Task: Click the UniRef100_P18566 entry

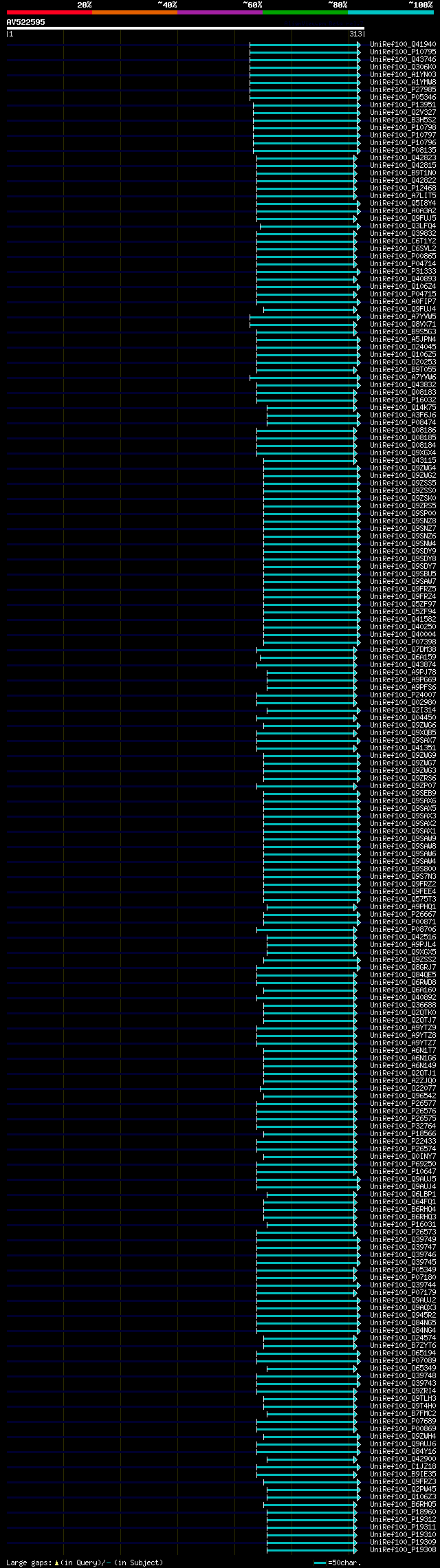Action: [403, 1133]
